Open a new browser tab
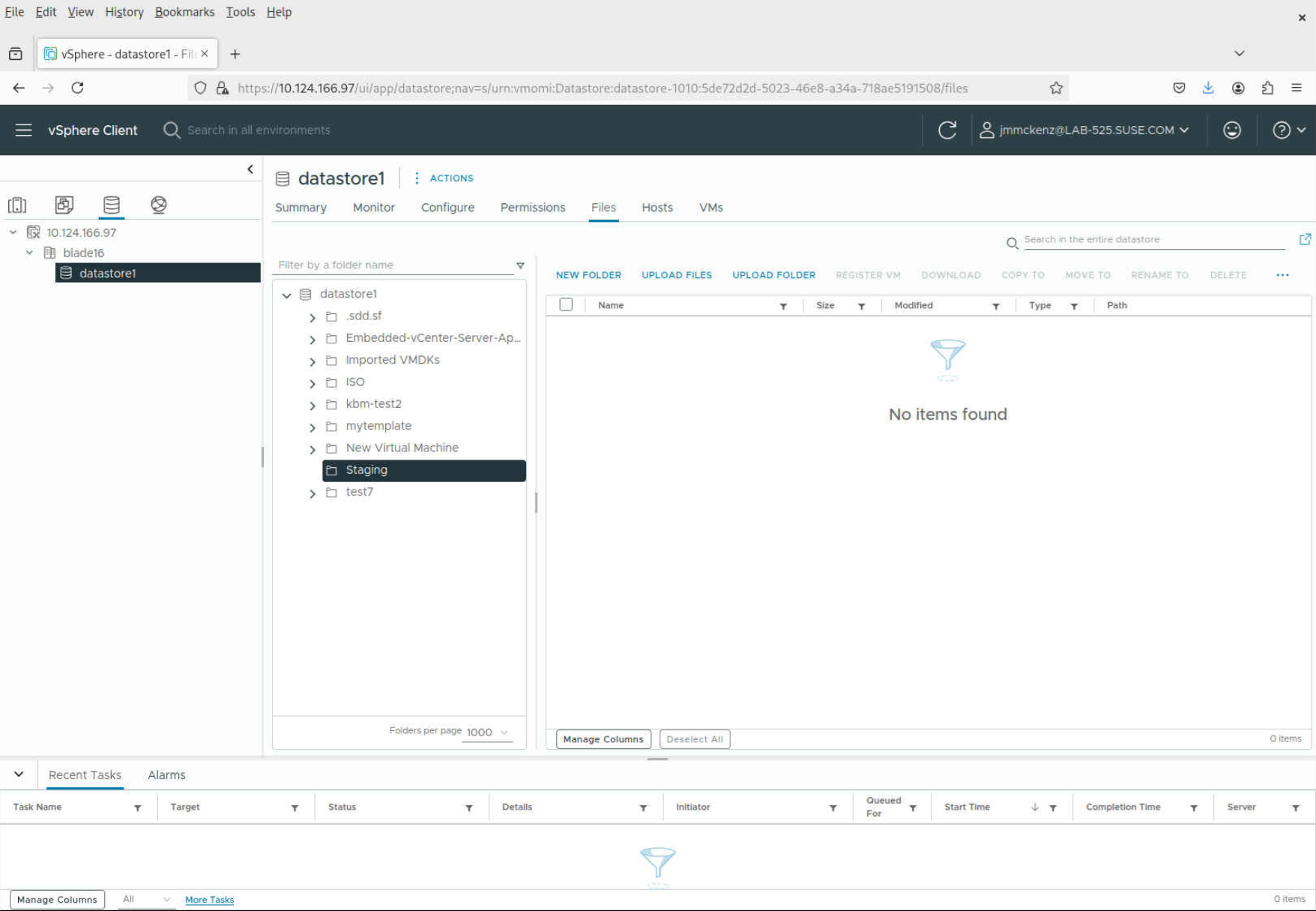The image size is (1316, 911). [235, 54]
